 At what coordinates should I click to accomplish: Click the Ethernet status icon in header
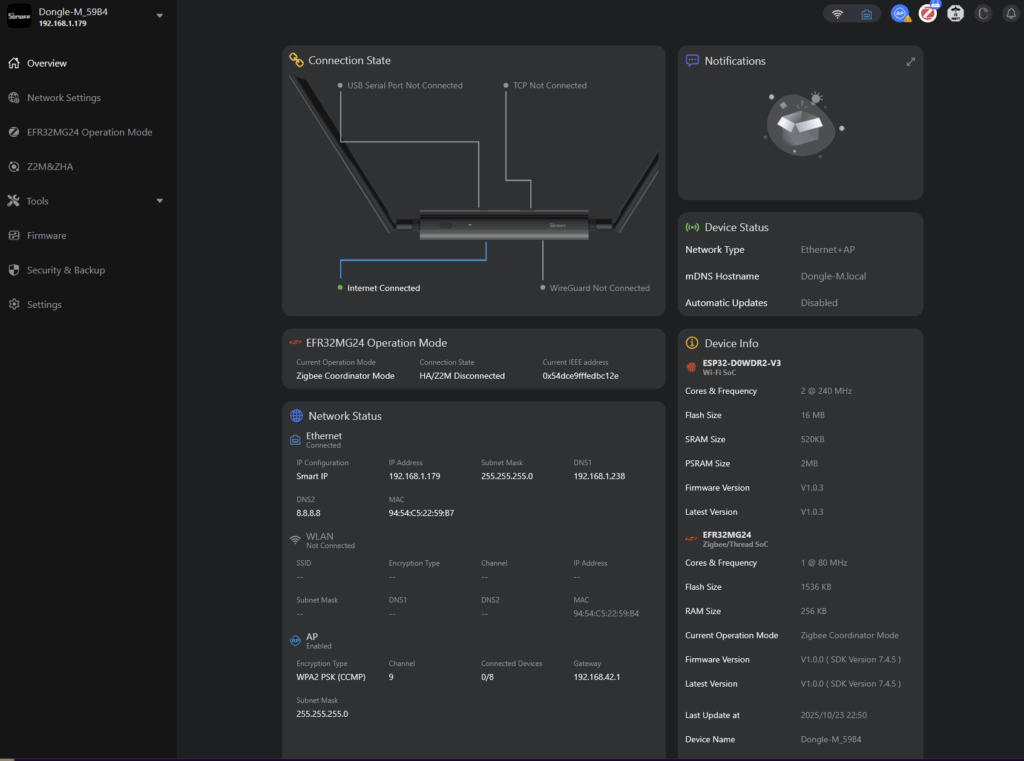[866, 14]
